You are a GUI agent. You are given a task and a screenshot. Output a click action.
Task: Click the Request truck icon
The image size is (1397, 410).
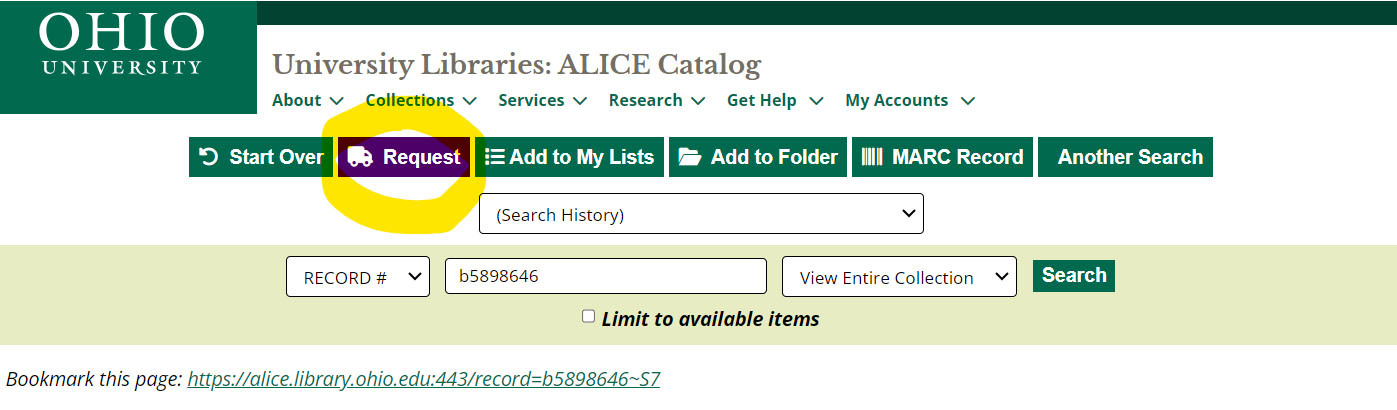coord(360,157)
